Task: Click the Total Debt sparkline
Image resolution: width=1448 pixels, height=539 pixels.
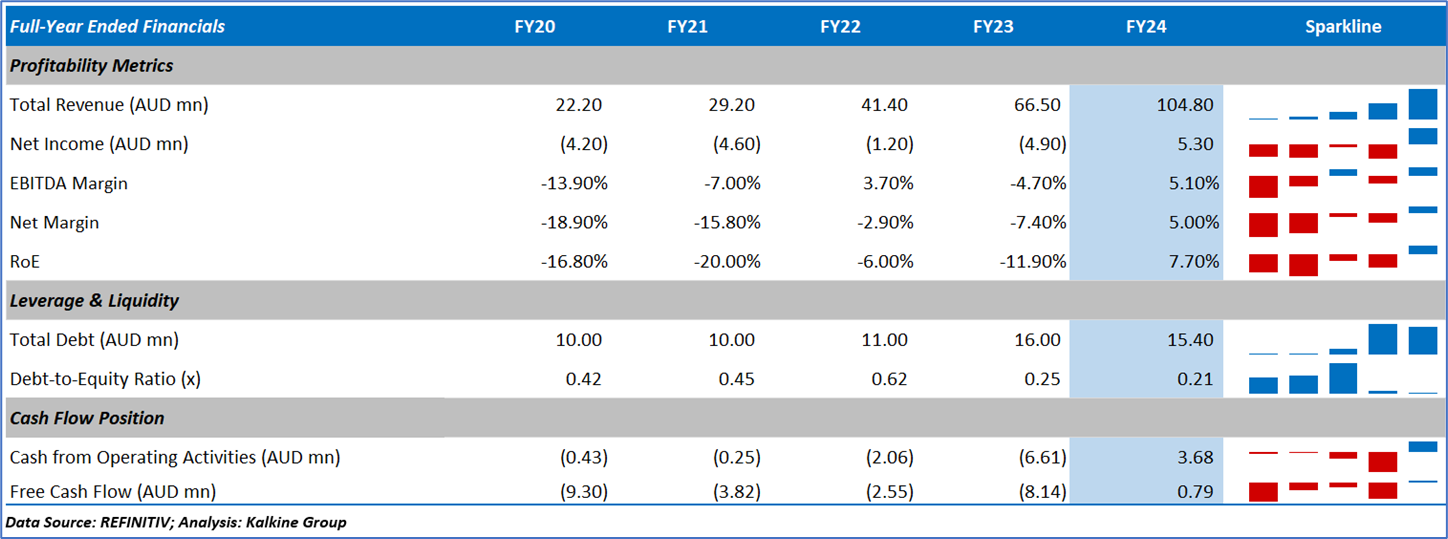Action: tap(1342, 340)
